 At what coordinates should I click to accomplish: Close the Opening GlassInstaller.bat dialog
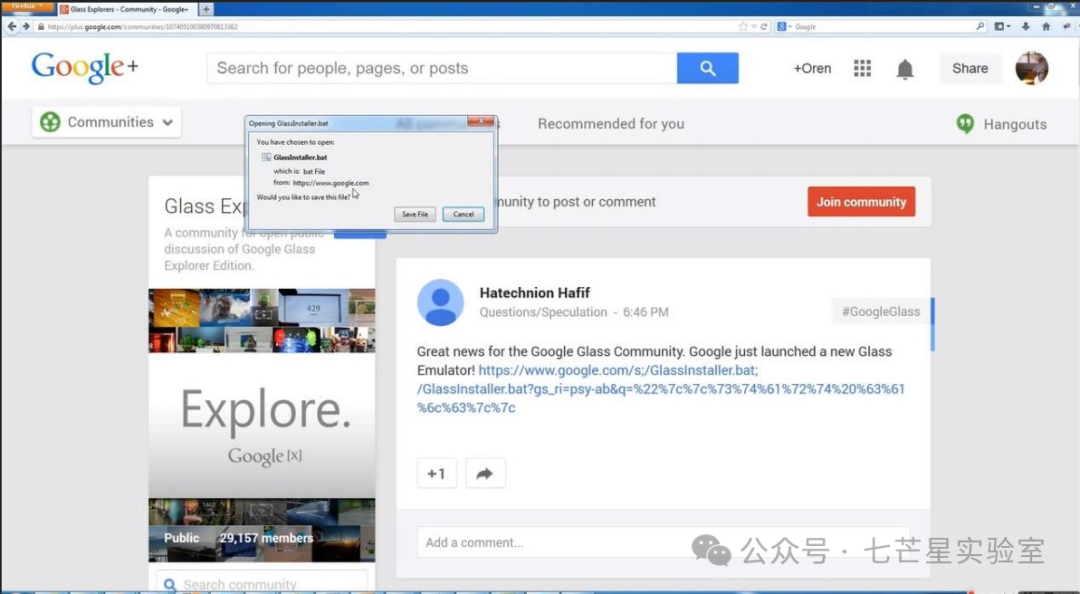point(480,121)
